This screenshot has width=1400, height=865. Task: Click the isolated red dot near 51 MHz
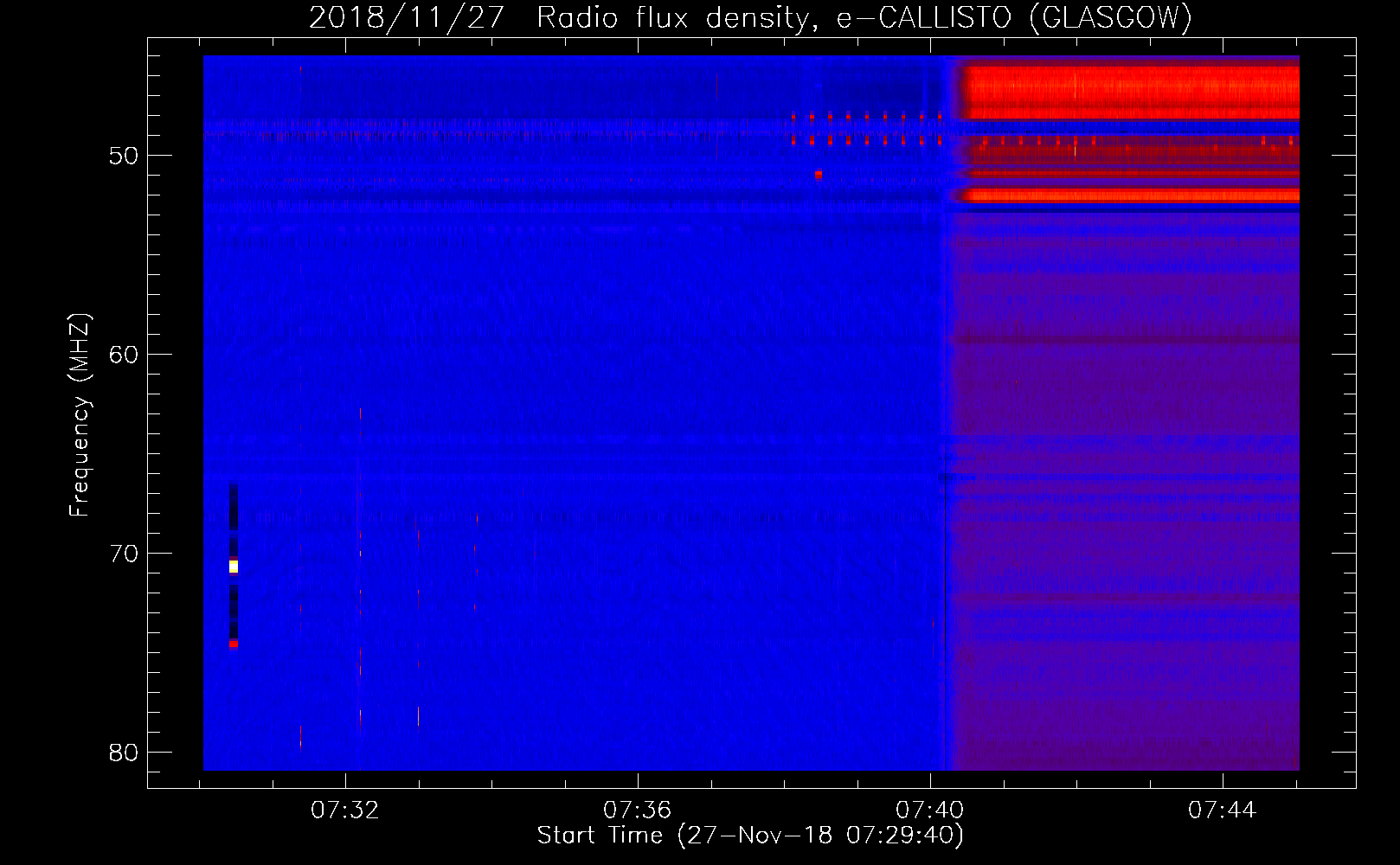pyautogui.click(x=818, y=174)
